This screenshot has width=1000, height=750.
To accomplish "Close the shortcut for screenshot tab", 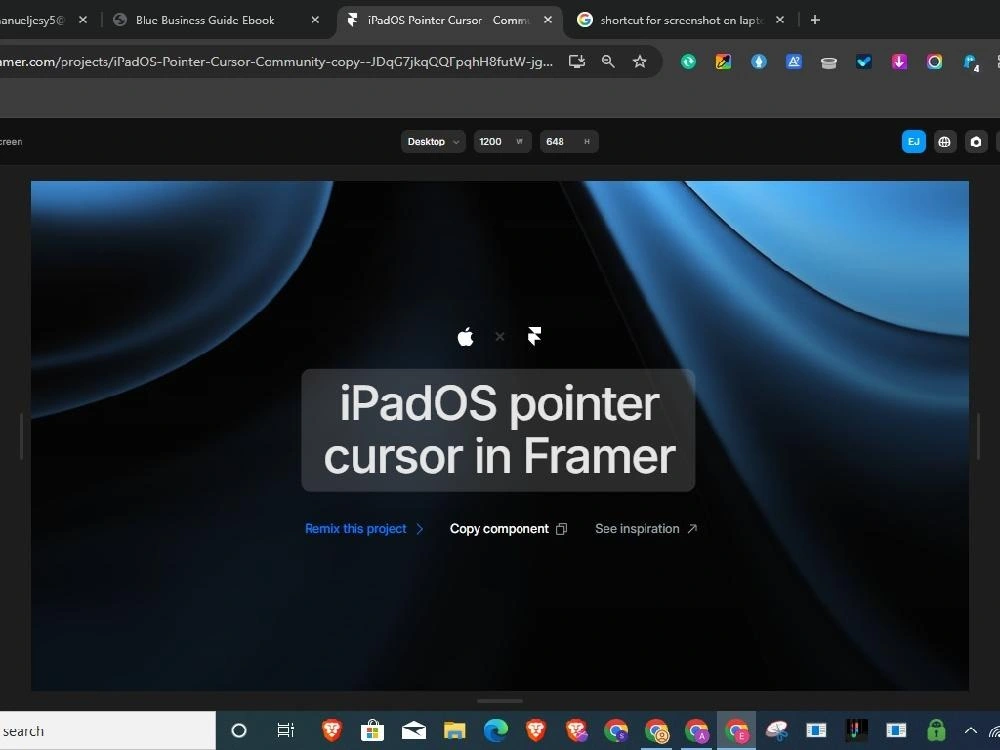I will pos(780,20).
